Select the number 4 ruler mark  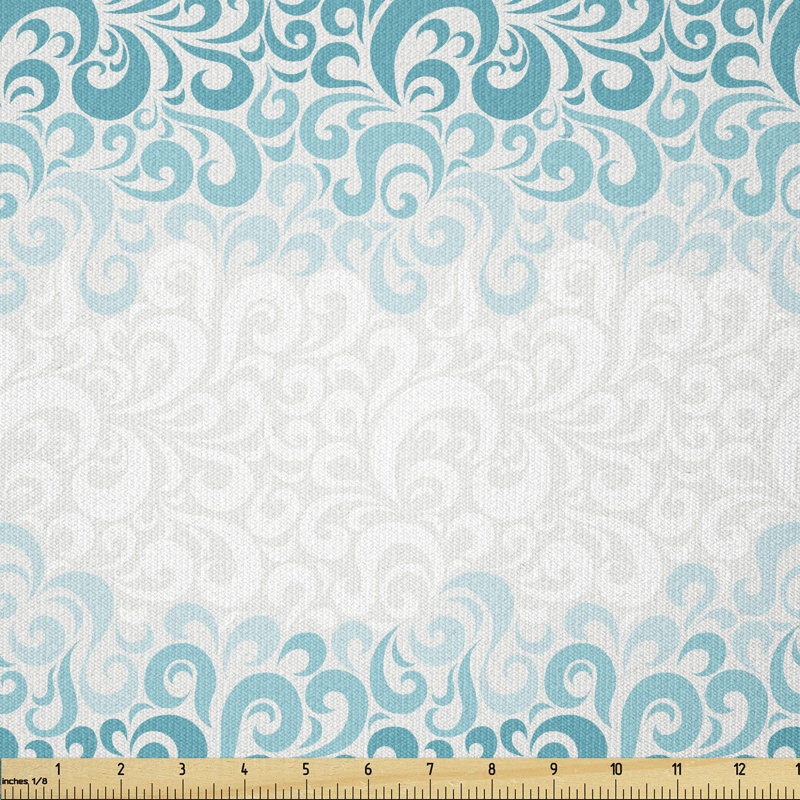pyautogui.click(x=244, y=769)
